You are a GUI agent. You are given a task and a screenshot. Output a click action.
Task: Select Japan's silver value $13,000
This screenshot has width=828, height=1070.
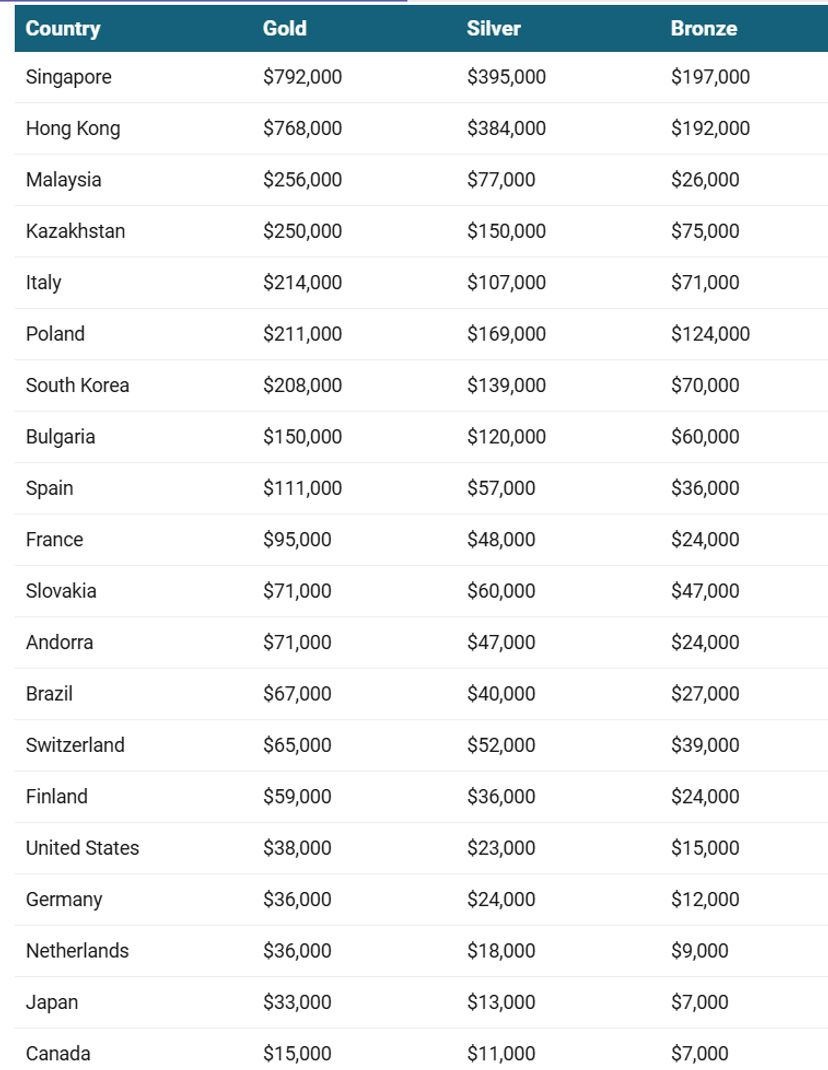click(501, 1002)
